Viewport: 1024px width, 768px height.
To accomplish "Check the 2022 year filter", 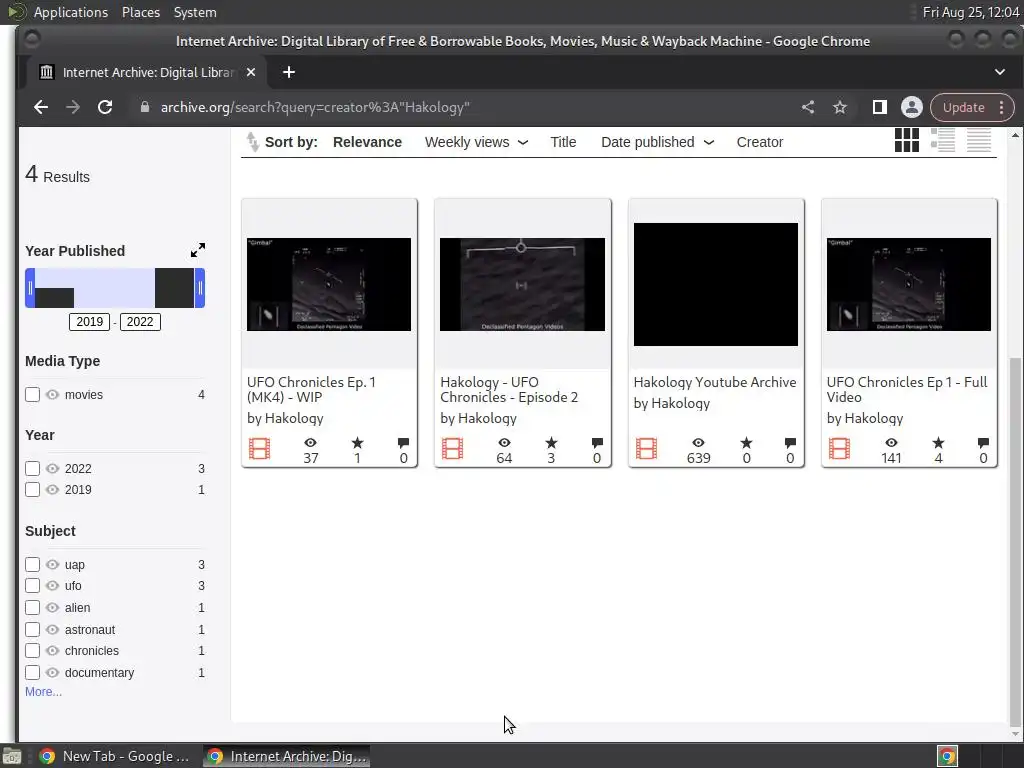I will click(32, 468).
